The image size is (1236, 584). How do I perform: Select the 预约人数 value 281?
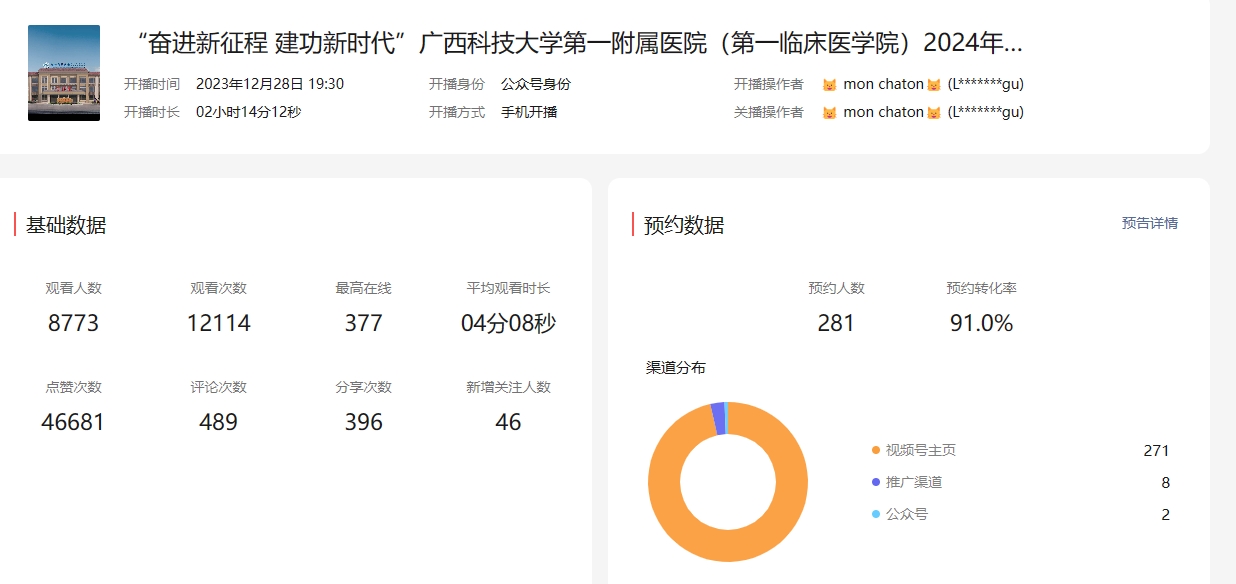(x=836, y=323)
